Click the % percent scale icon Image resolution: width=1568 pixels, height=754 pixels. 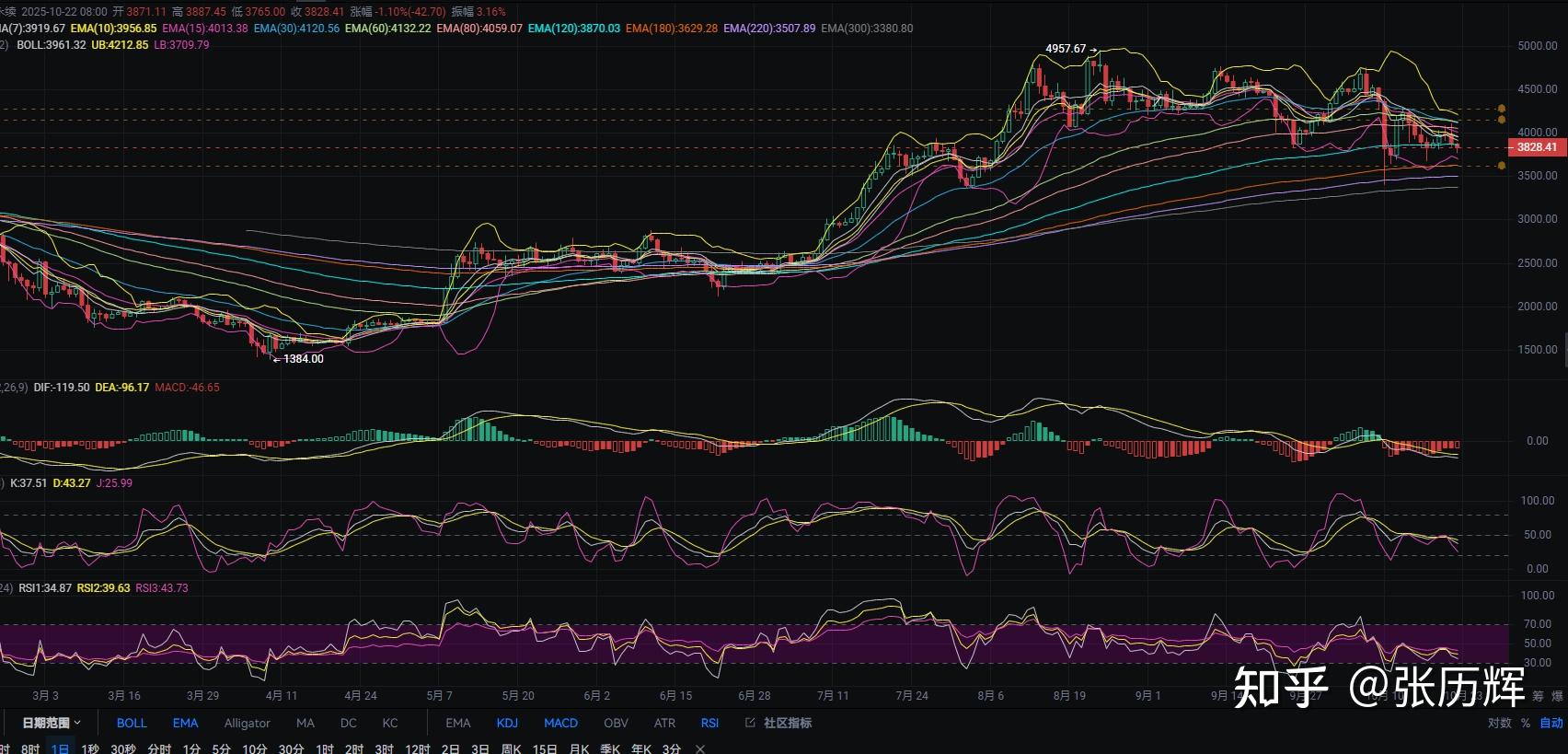click(1525, 723)
